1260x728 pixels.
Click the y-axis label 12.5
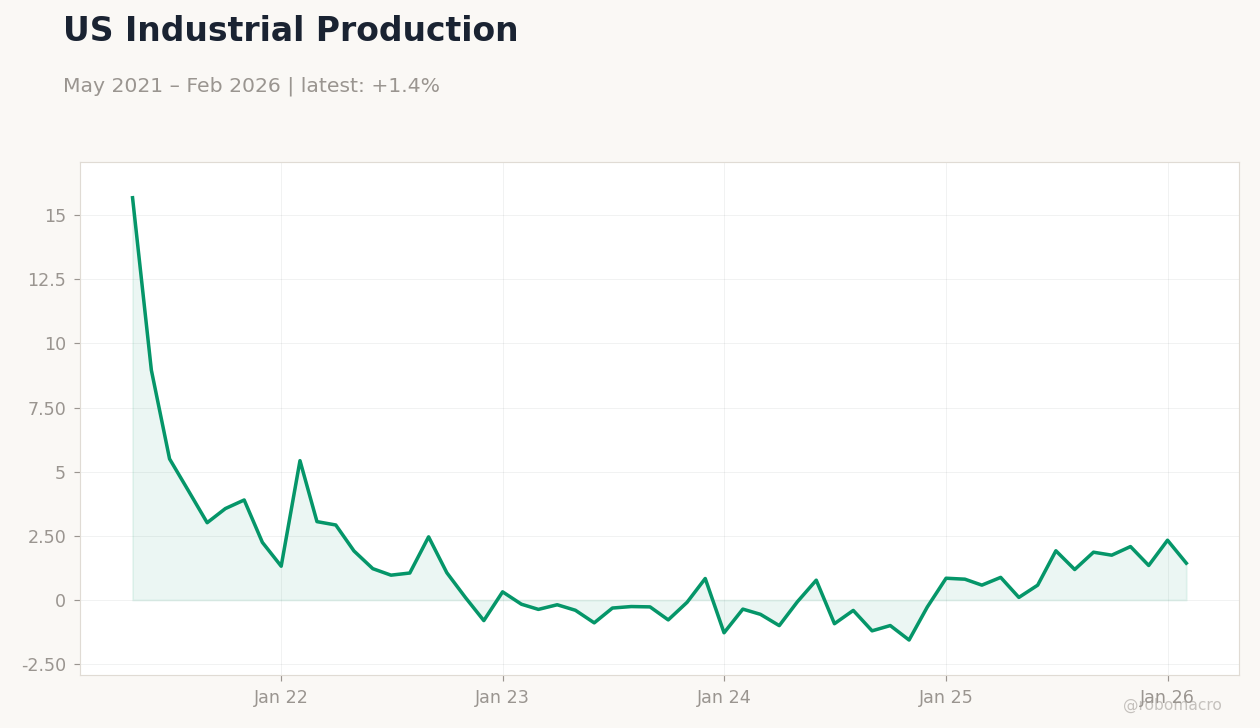(46, 280)
